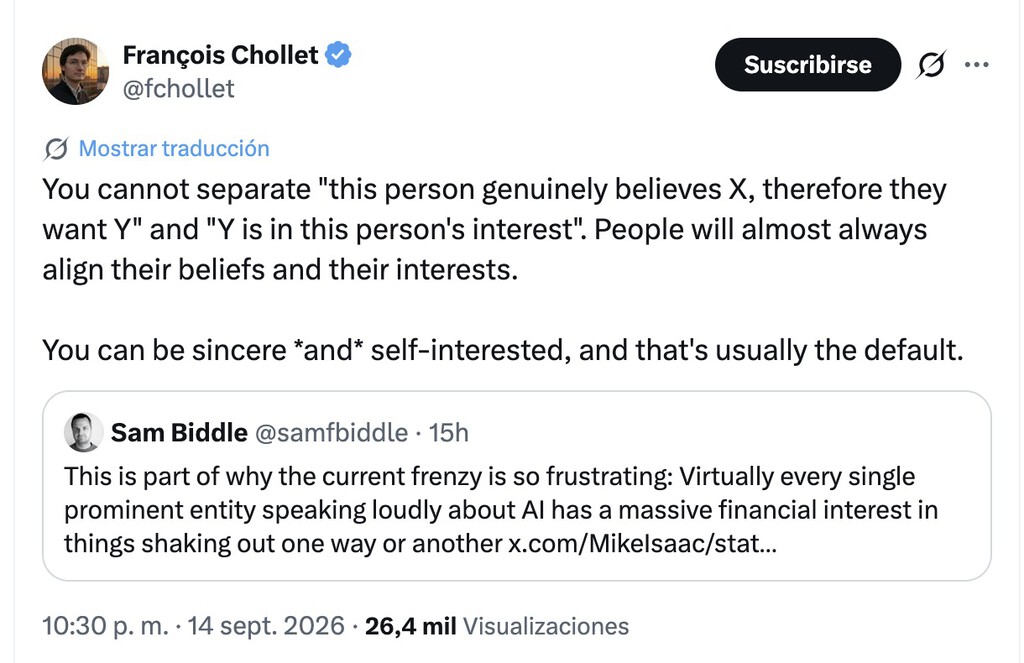Click the François Chollet display name
This screenshot has width=1024, height=663.
tap(220, 55)
